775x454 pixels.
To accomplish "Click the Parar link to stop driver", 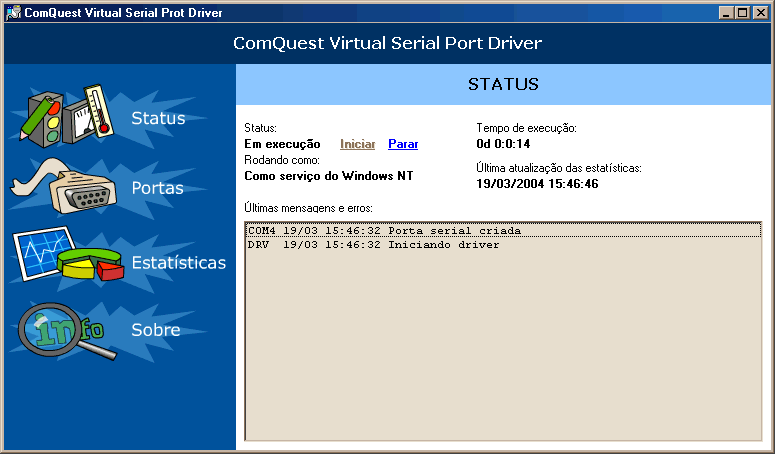I will click(403, 144).
